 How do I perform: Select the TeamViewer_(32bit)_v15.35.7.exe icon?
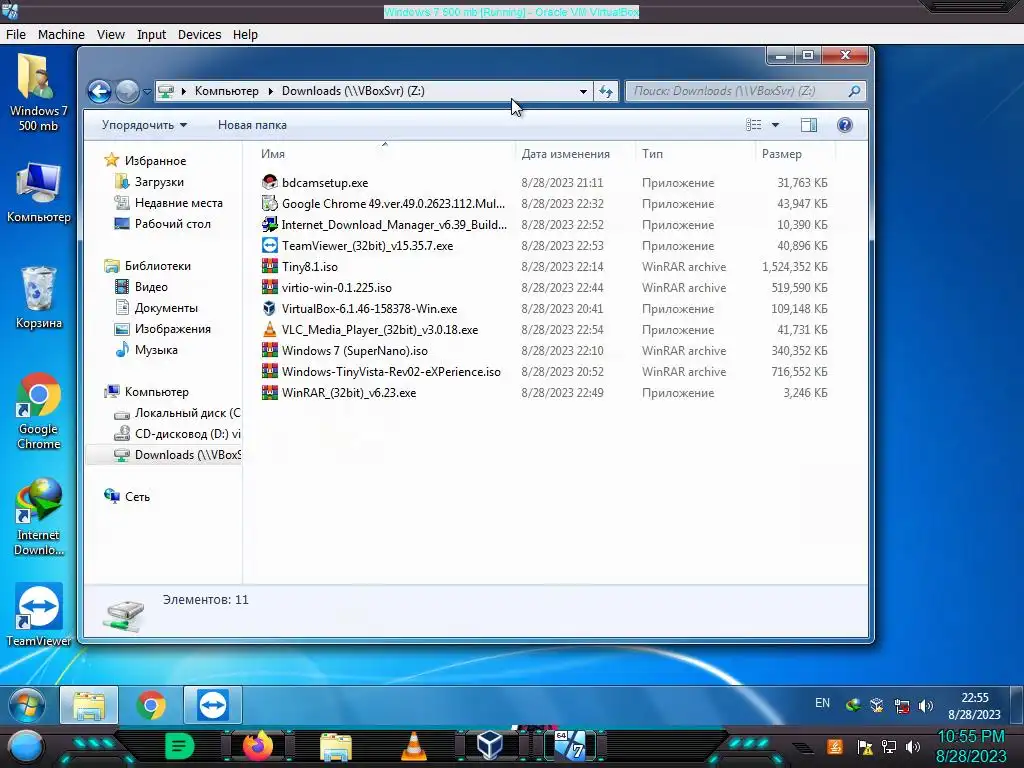[x=270, y=246]
